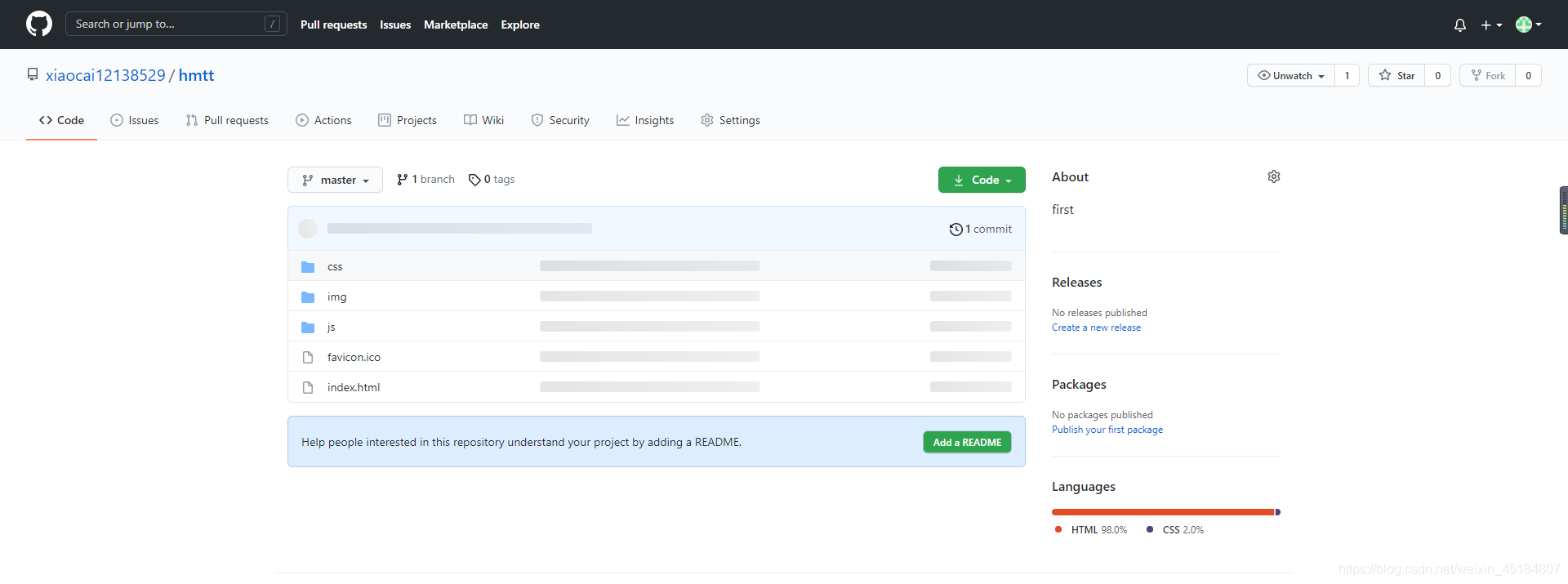Open the notifications bell

(x=1460, y=25)
